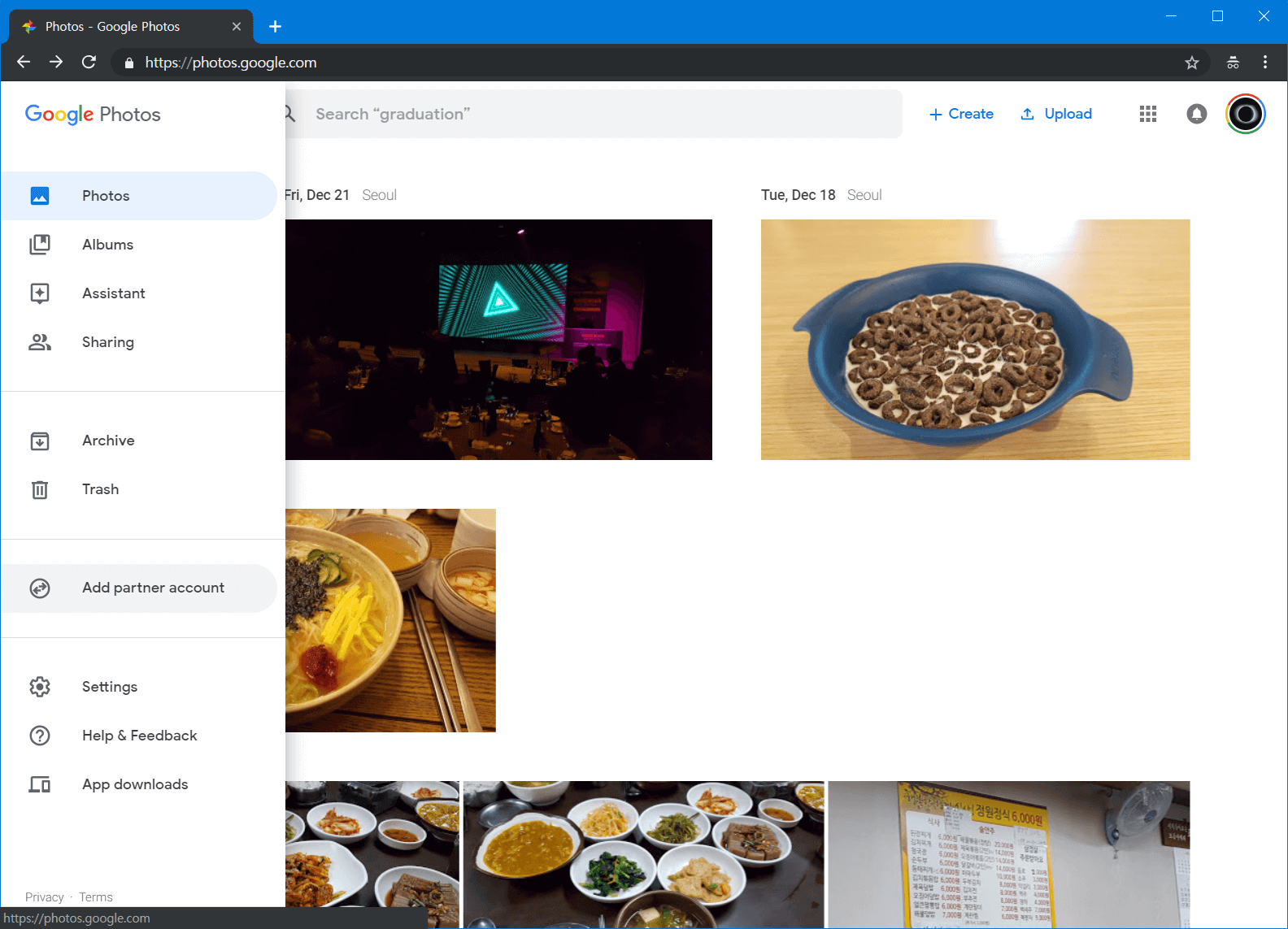
Task: Go to the Assistant section
Action: click(x=113, y=293)
